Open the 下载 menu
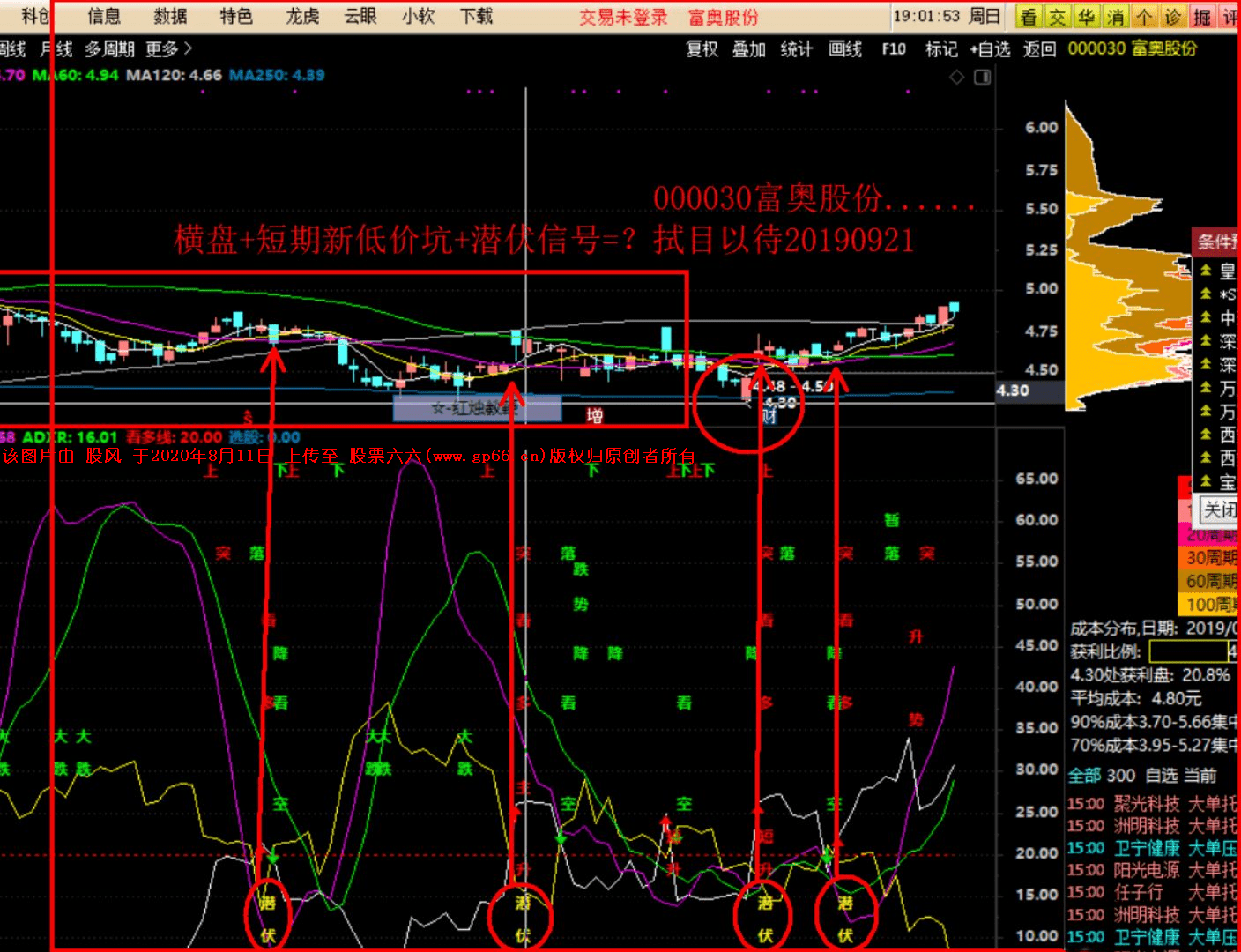Image resolution: width=1241 pixels, height=952 pixels. click(476, 16)
